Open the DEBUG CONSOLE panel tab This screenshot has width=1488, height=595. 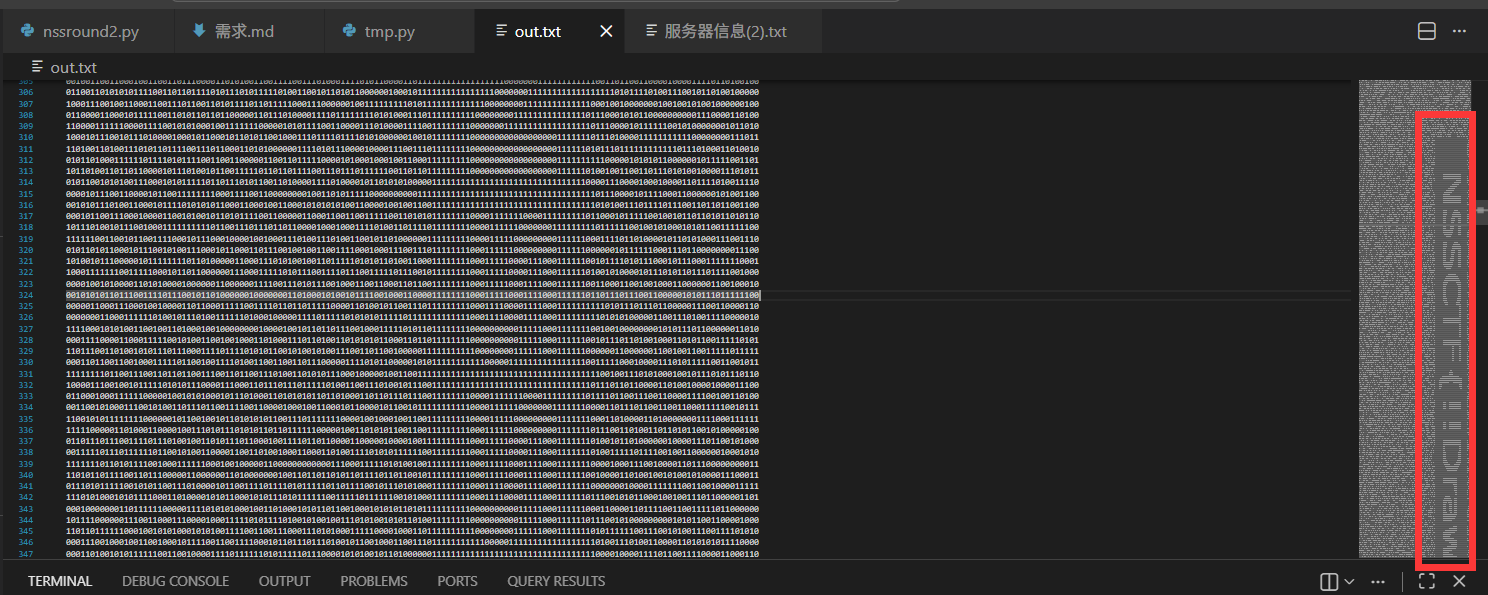click(x=175, y=580)
